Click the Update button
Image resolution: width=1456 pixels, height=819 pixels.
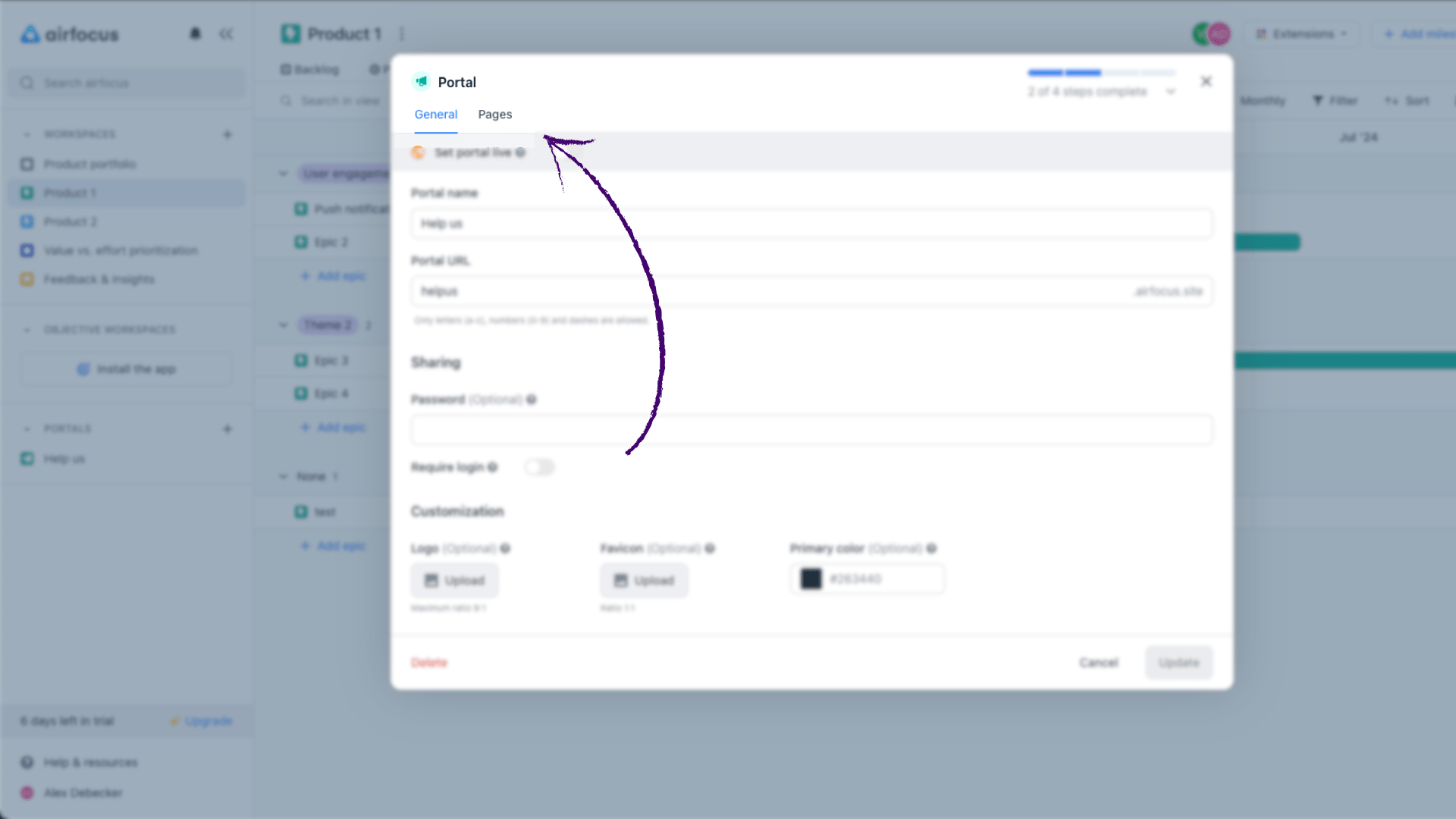(x=1178, y=662)
